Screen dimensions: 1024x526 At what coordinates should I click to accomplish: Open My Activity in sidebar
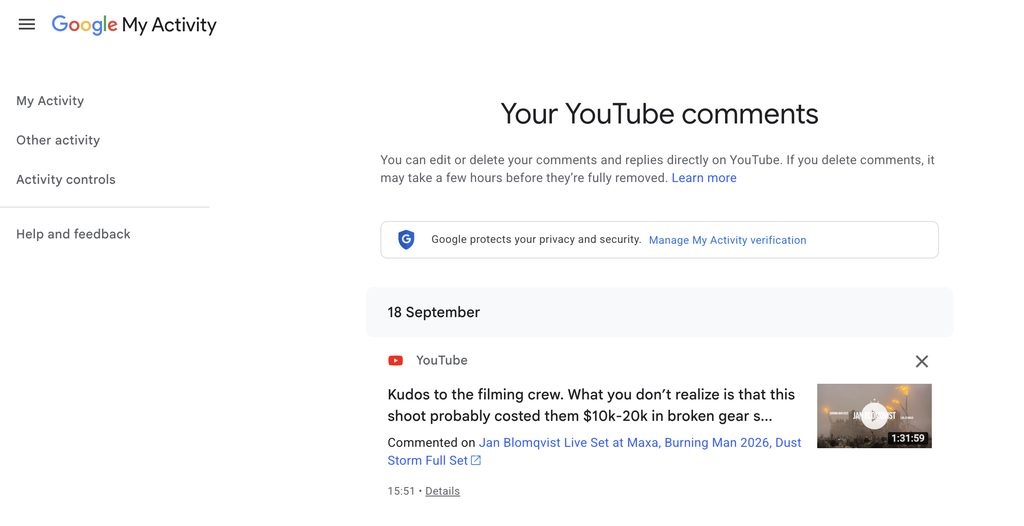pos(50,101)
